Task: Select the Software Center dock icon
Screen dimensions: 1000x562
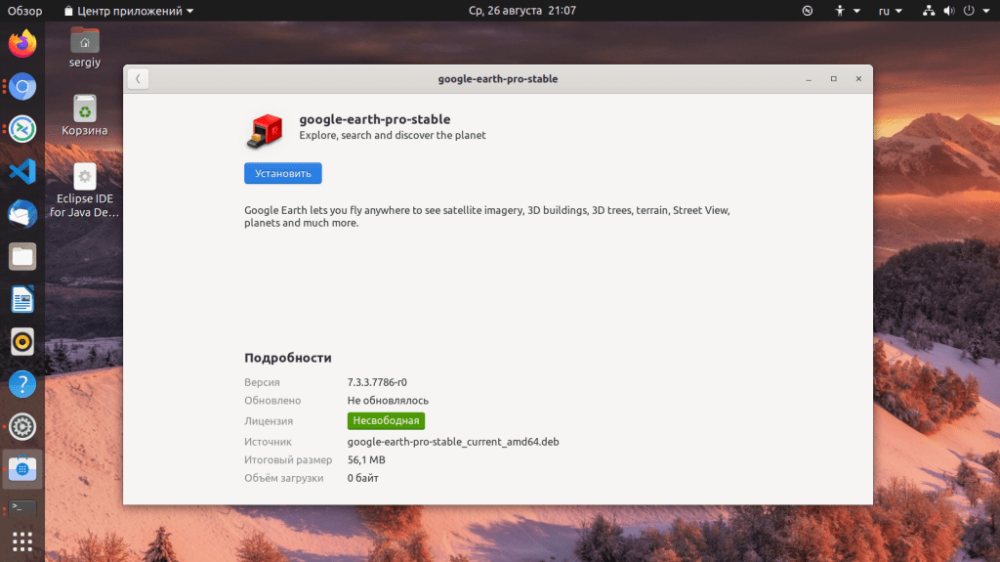Action: click(22, 469)
